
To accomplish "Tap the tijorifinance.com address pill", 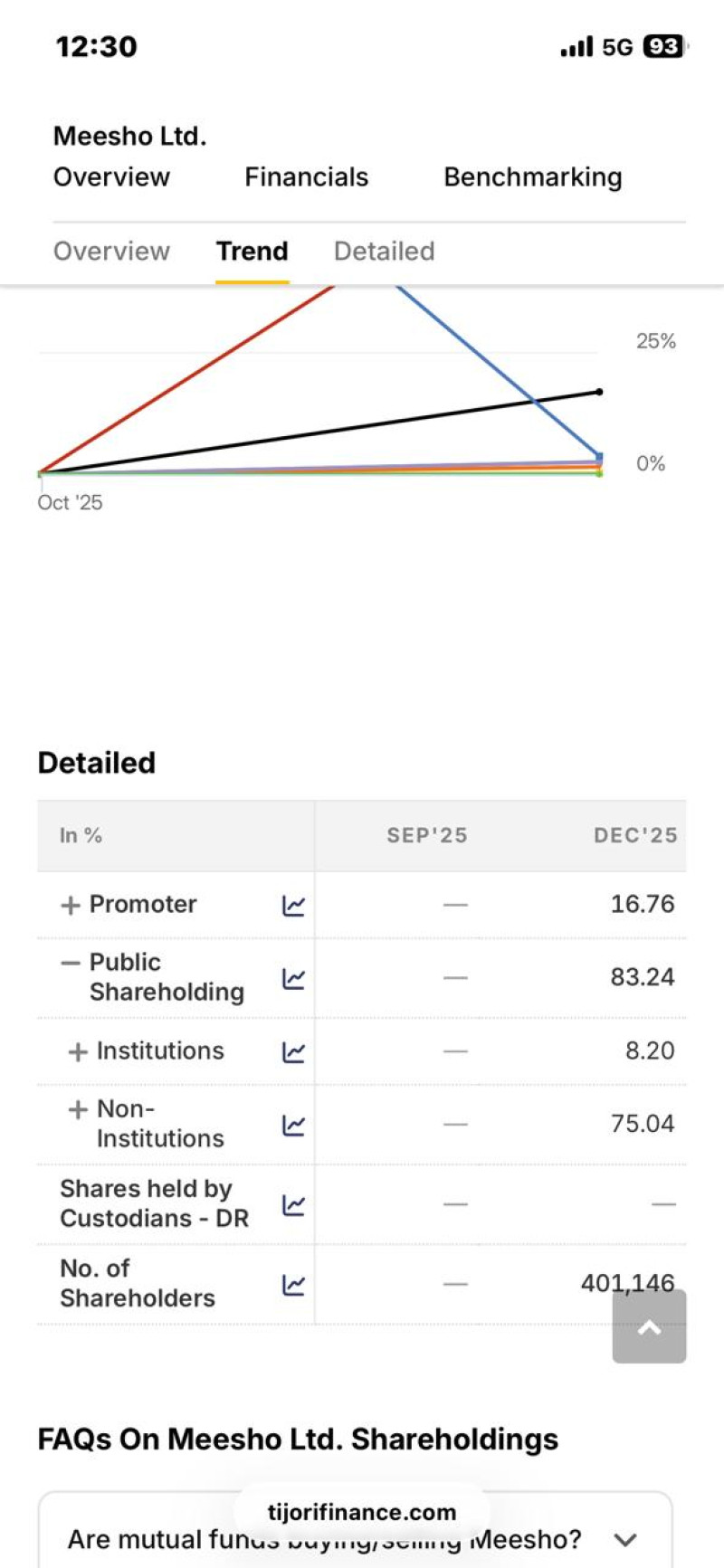I will [361, 1512].
